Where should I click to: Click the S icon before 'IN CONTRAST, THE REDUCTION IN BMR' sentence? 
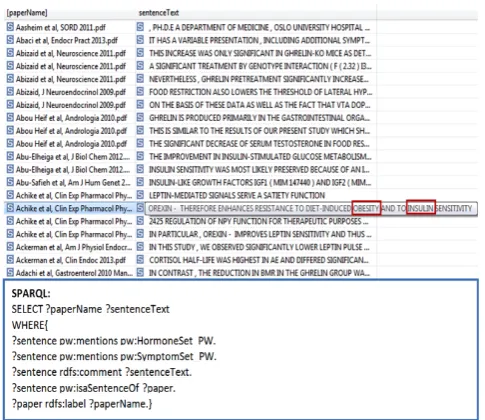(x=140, y=273)
